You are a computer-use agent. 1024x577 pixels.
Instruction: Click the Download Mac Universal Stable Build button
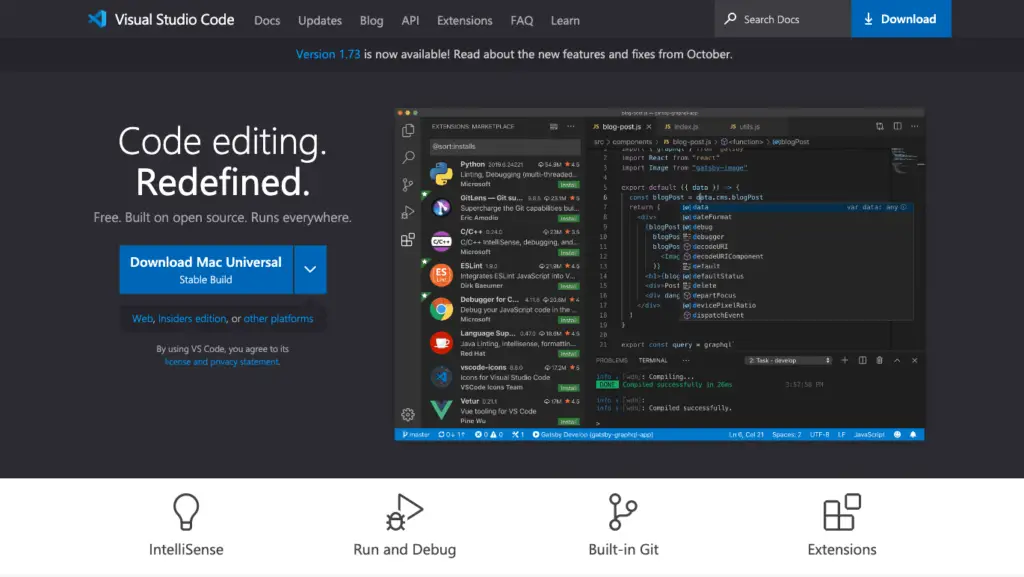[x=206, y=270]
